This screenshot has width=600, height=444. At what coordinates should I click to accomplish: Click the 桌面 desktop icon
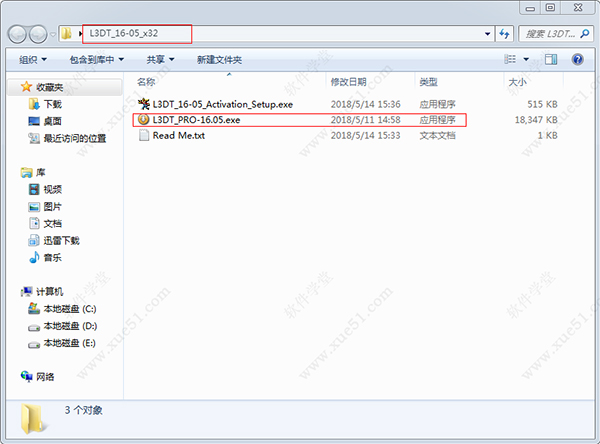34,121
